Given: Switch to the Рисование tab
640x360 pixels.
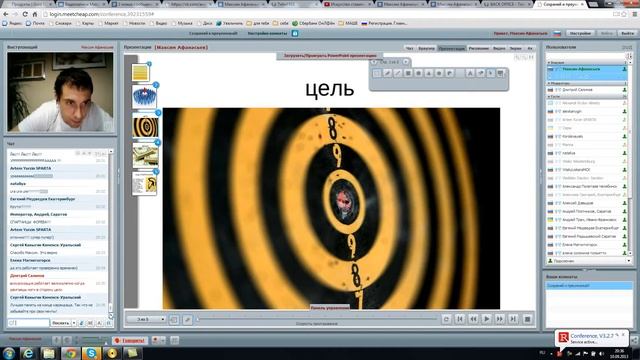Looking at the screenshot, I should point(479,48).
